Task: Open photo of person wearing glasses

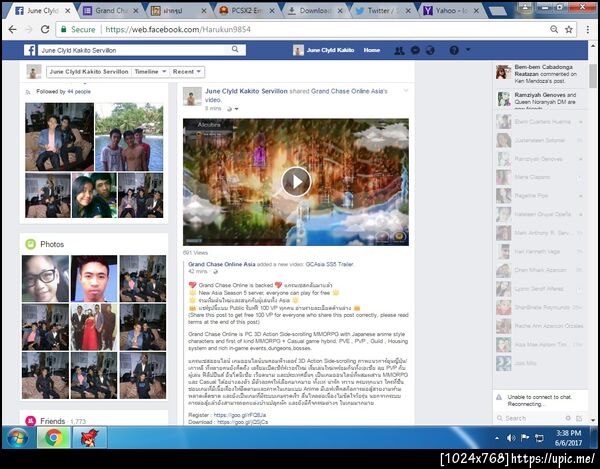Action: pos(46,278)
